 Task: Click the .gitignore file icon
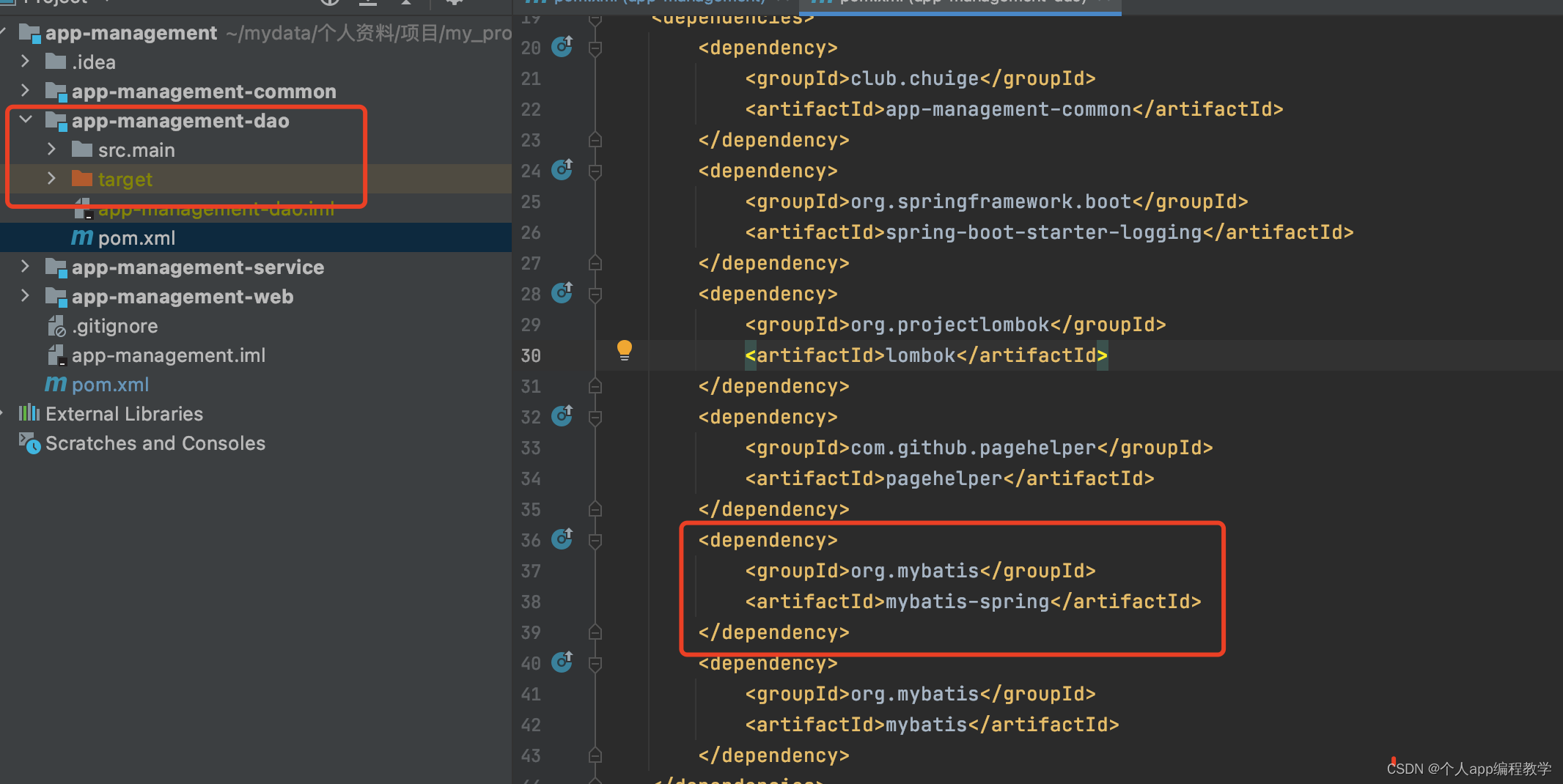[56, 325]
